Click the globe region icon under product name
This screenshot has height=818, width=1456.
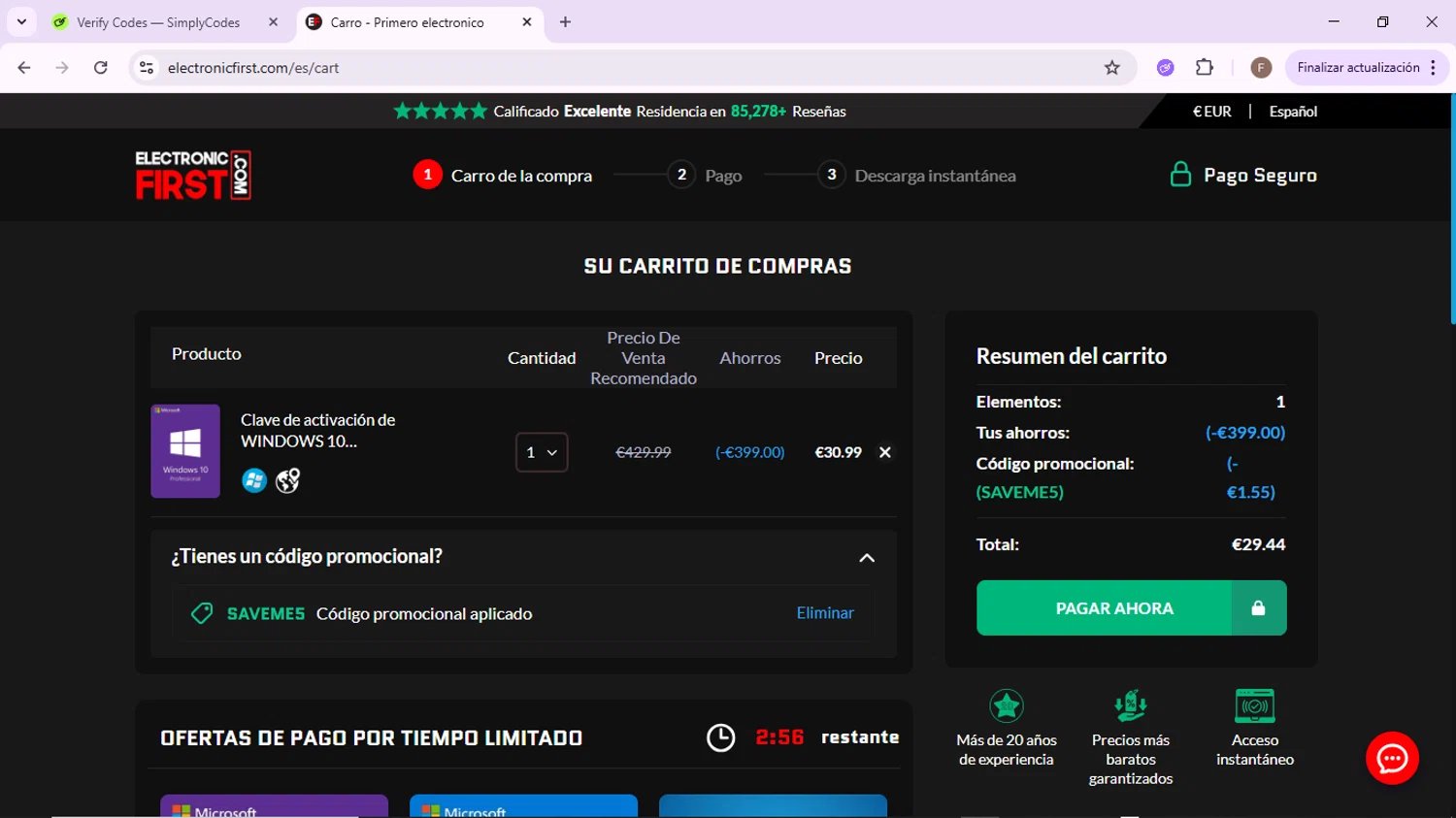click(288, 480)
